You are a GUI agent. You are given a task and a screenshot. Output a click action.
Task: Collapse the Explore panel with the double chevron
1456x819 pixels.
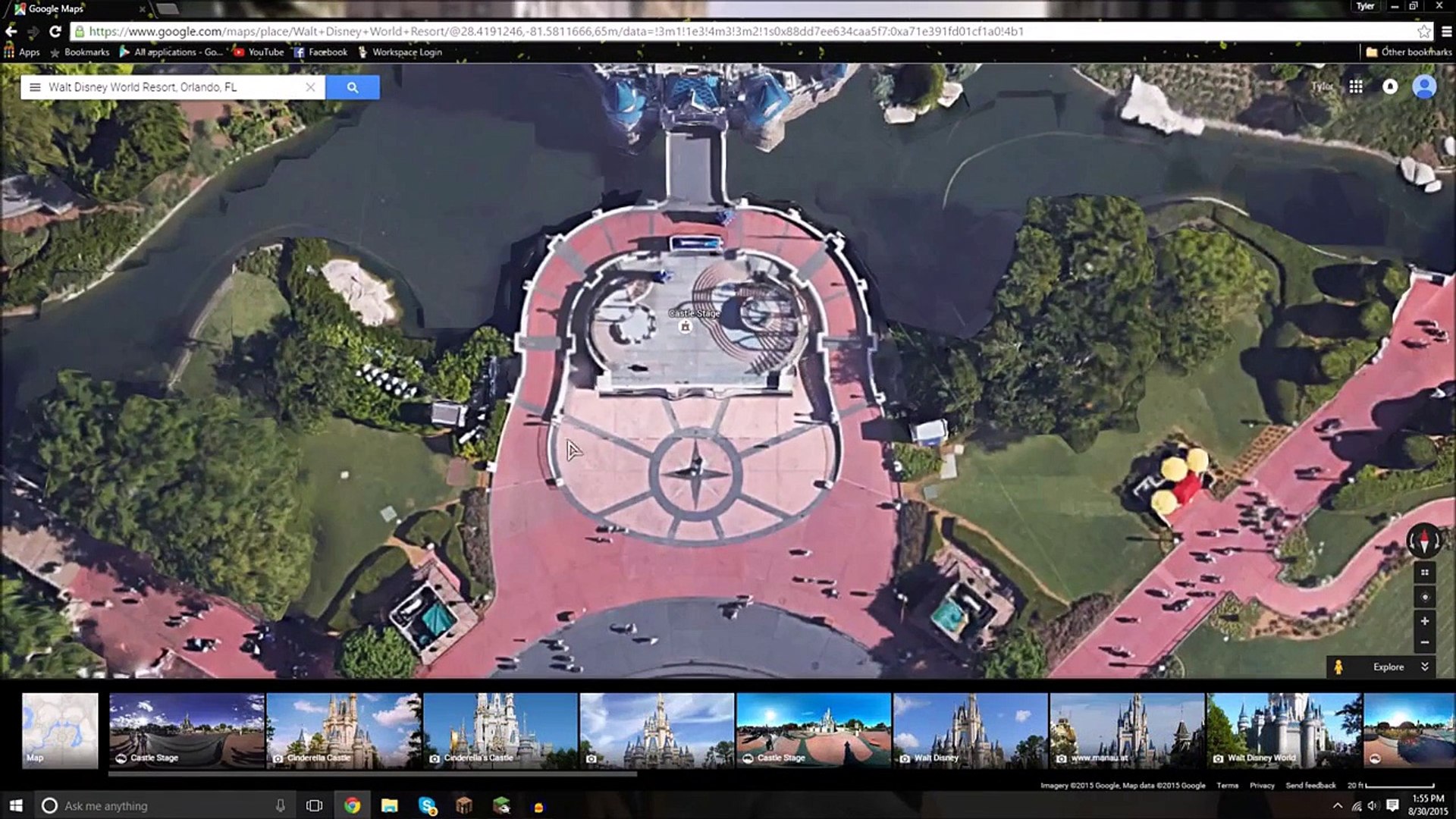click(1425, 667)
